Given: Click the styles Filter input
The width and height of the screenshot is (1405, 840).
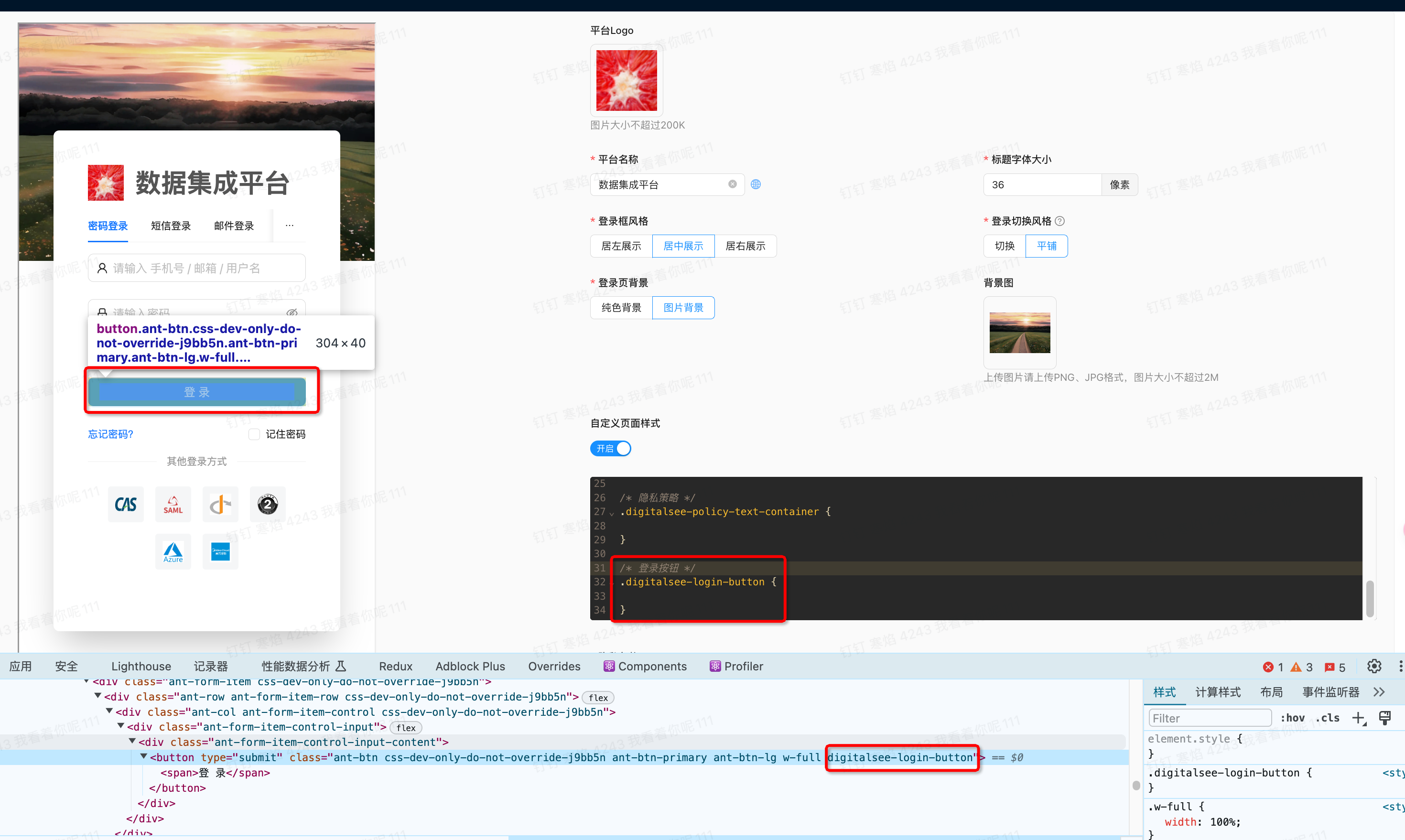Looking at the screenshot, I should (1210, 718).
